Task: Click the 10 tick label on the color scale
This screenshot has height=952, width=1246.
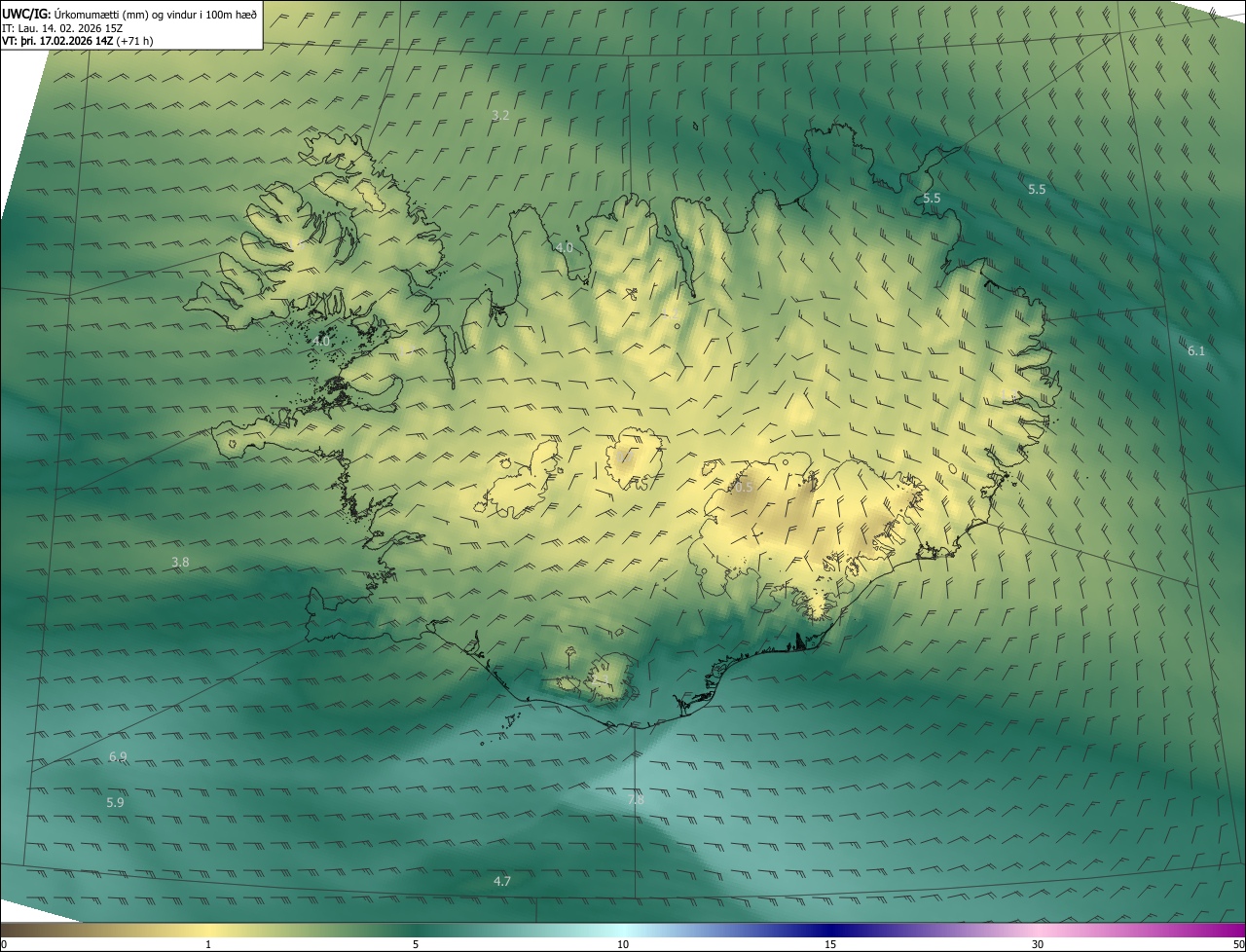Action: 623,944
